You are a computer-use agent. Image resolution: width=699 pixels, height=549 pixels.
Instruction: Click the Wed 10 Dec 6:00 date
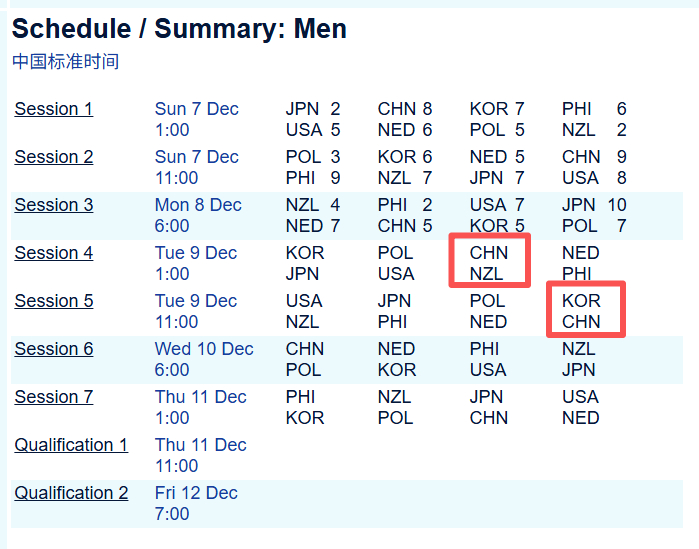pyautogui.click(x=204, y=359)
